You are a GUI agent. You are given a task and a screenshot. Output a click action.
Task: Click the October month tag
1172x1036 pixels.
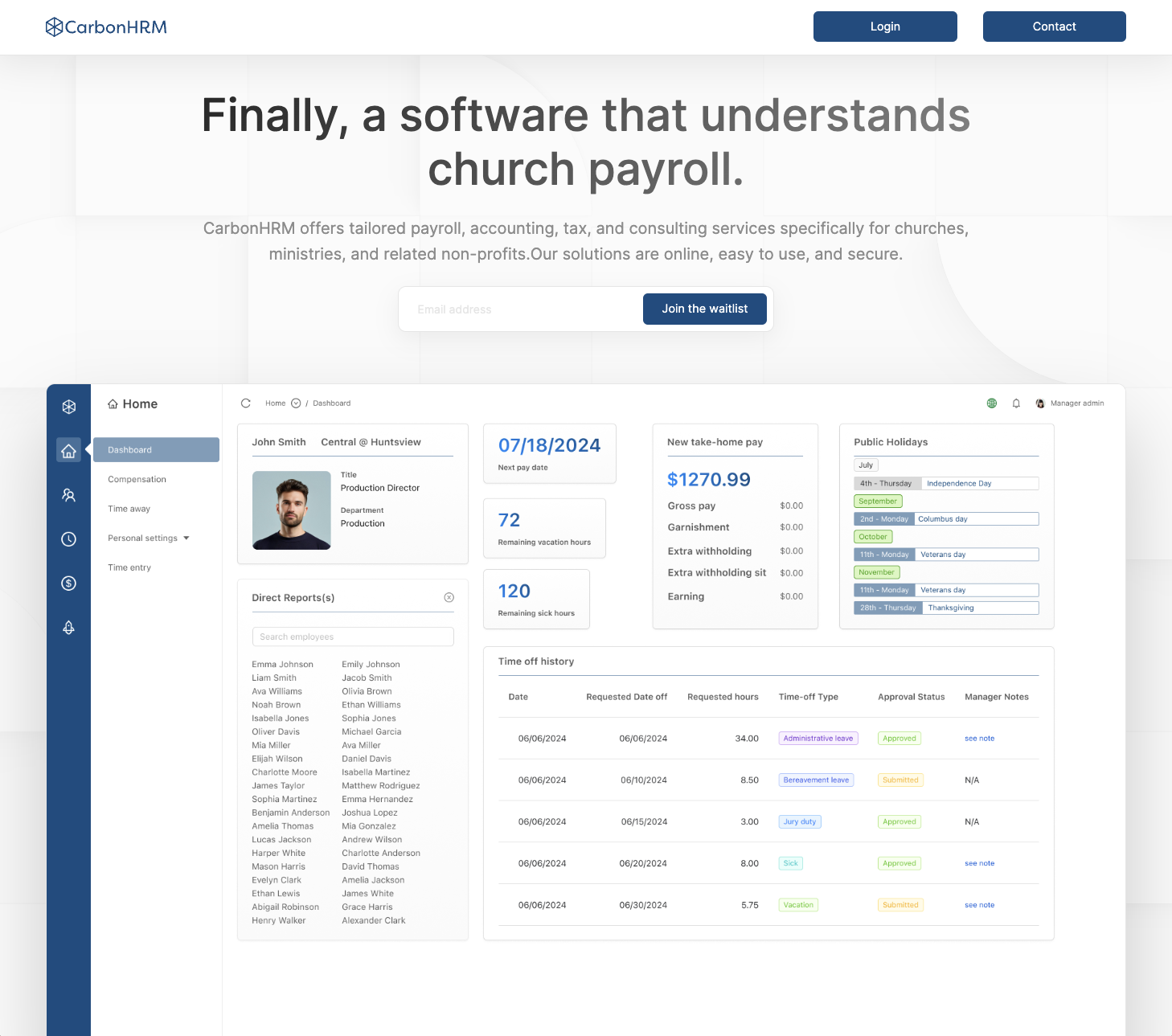(x=873, y=537)
